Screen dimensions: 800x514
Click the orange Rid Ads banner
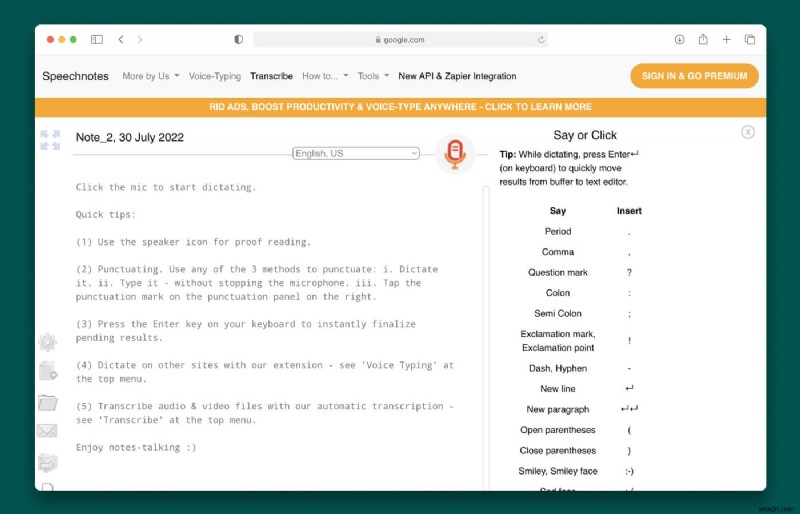point(401,107)
